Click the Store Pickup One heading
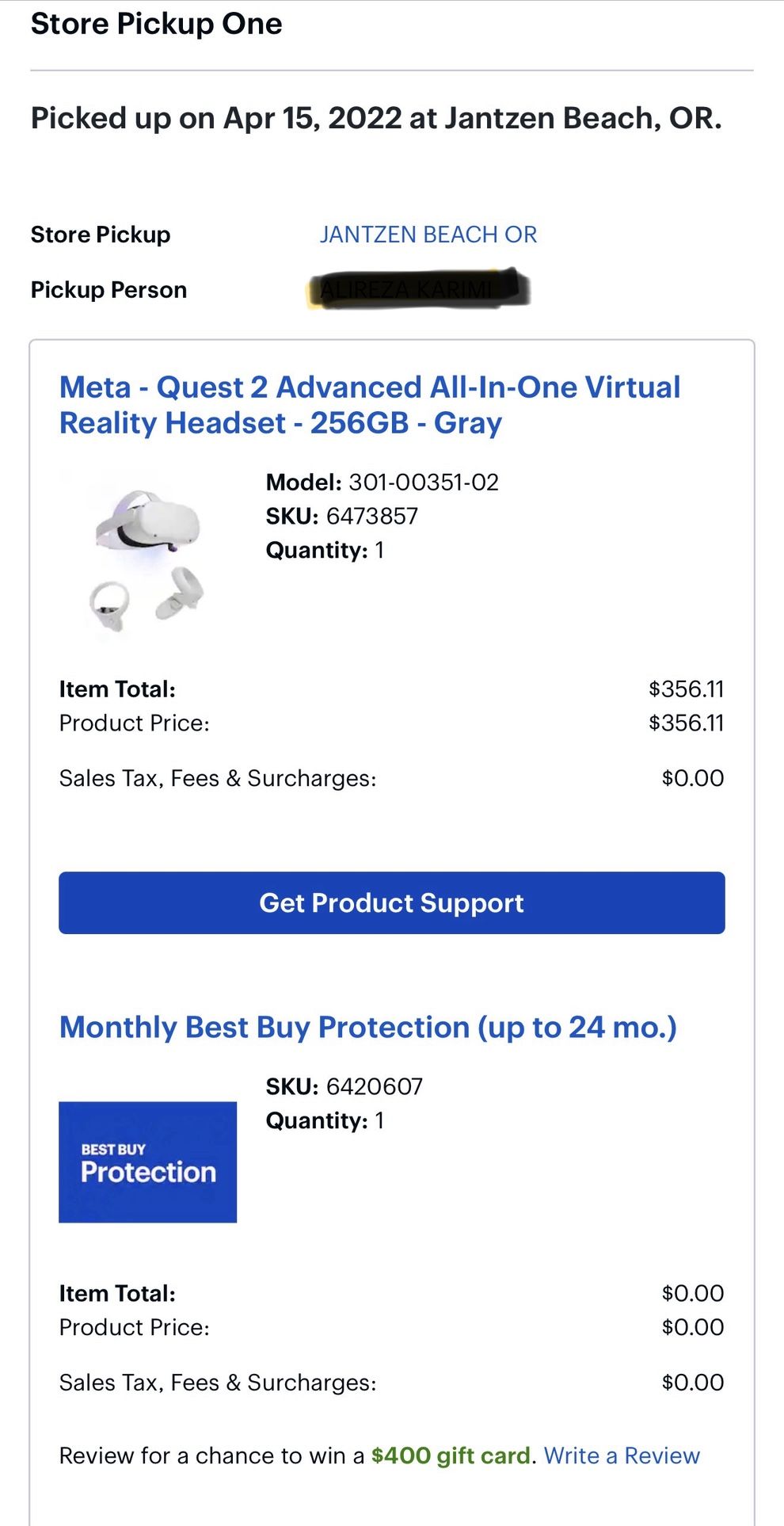The height and width of the screenshot is (1526, 784). coord(156,24)
